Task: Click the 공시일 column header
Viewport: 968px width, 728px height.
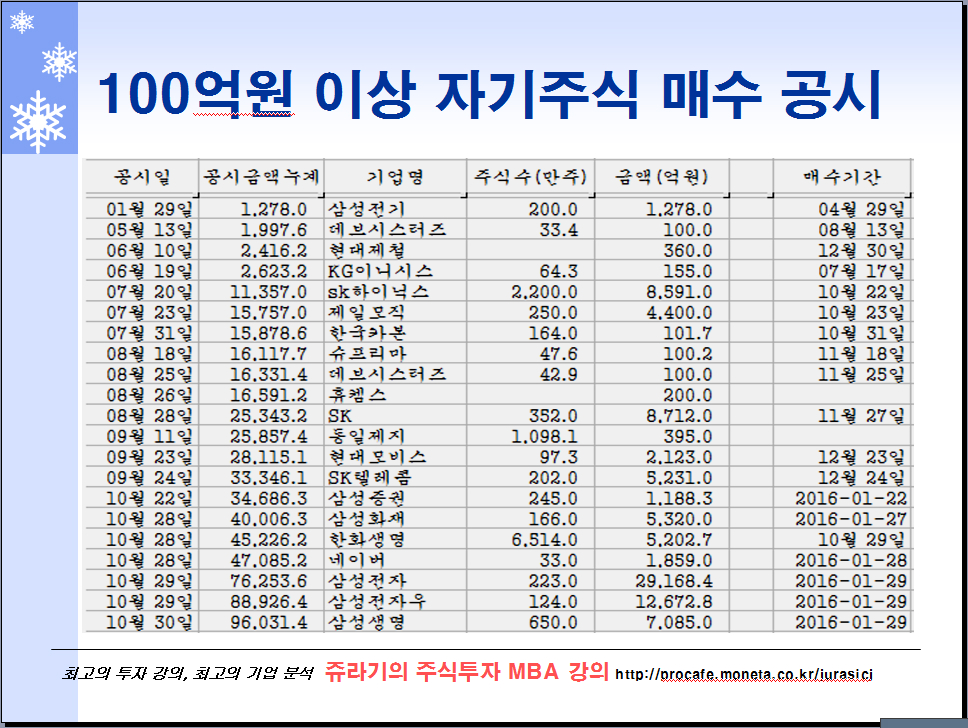Action: [140, 177]
